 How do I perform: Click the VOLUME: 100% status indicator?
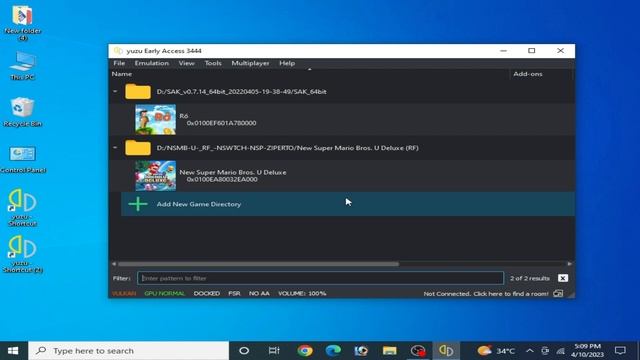pyautogui.click(x=302, y=293)
